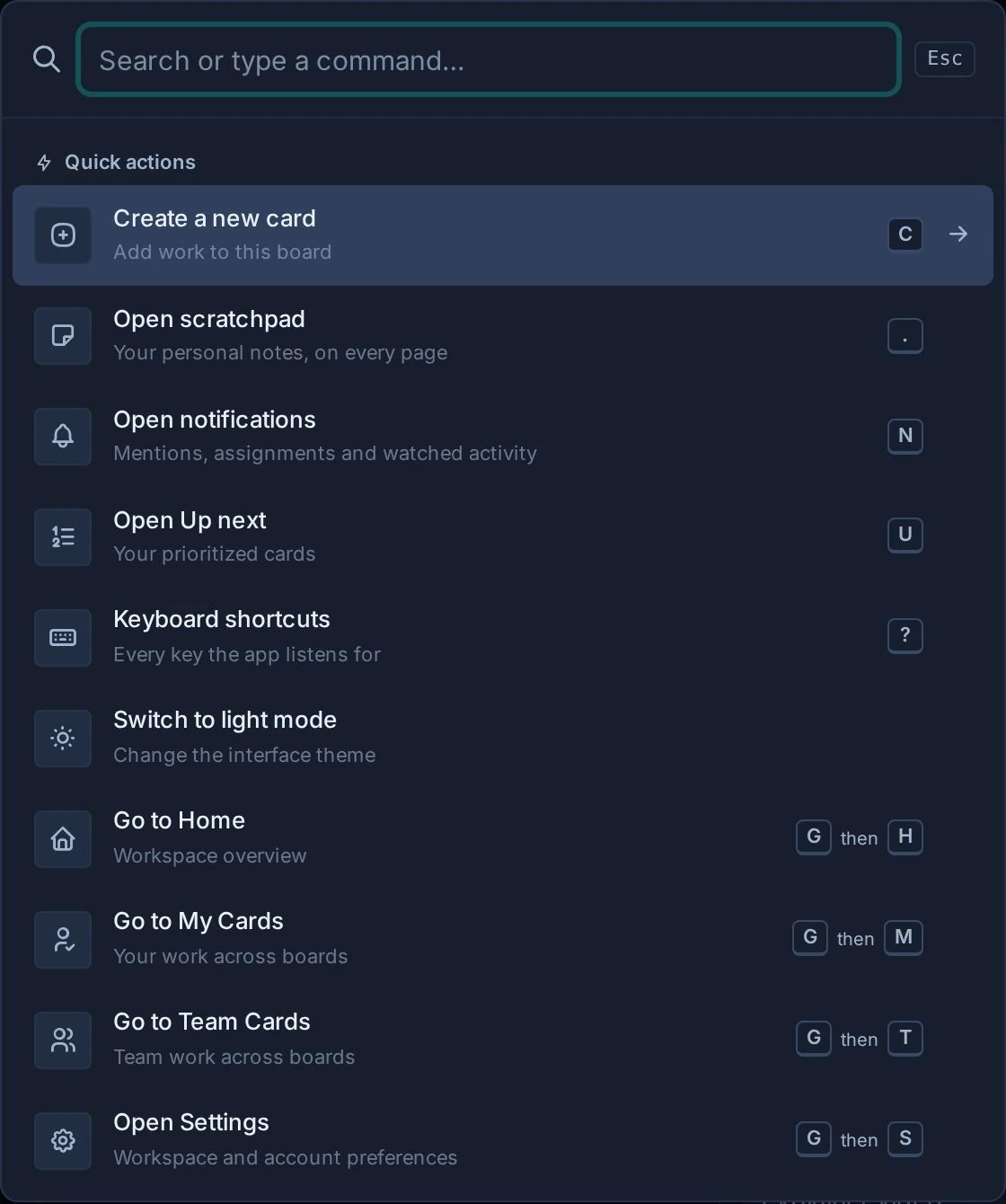This screenshot has height=1204, width=1006.
Task: Click the Quick actions lightning heading
Action: coord(116,162)
